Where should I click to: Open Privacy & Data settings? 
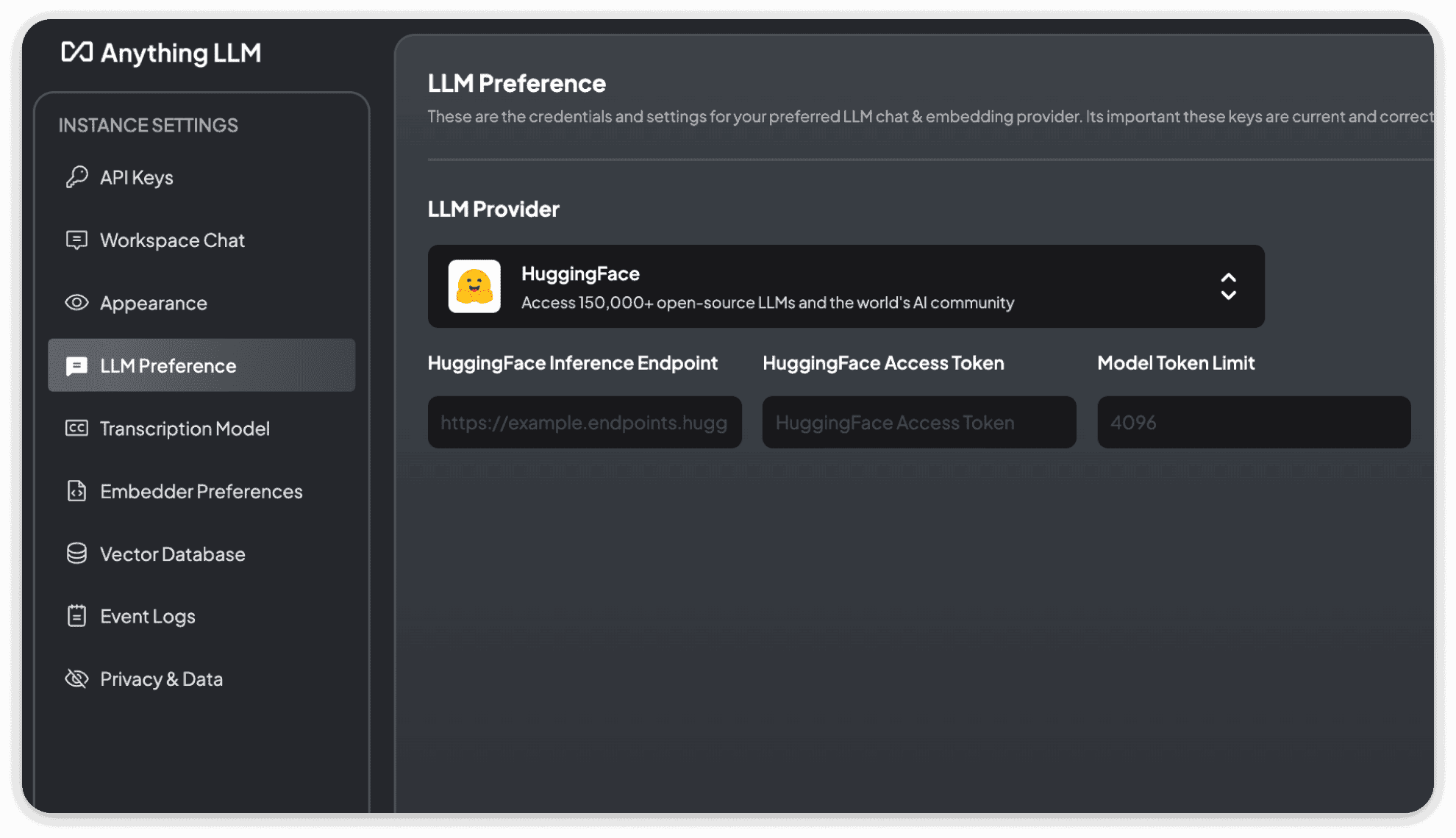[201, 678]
